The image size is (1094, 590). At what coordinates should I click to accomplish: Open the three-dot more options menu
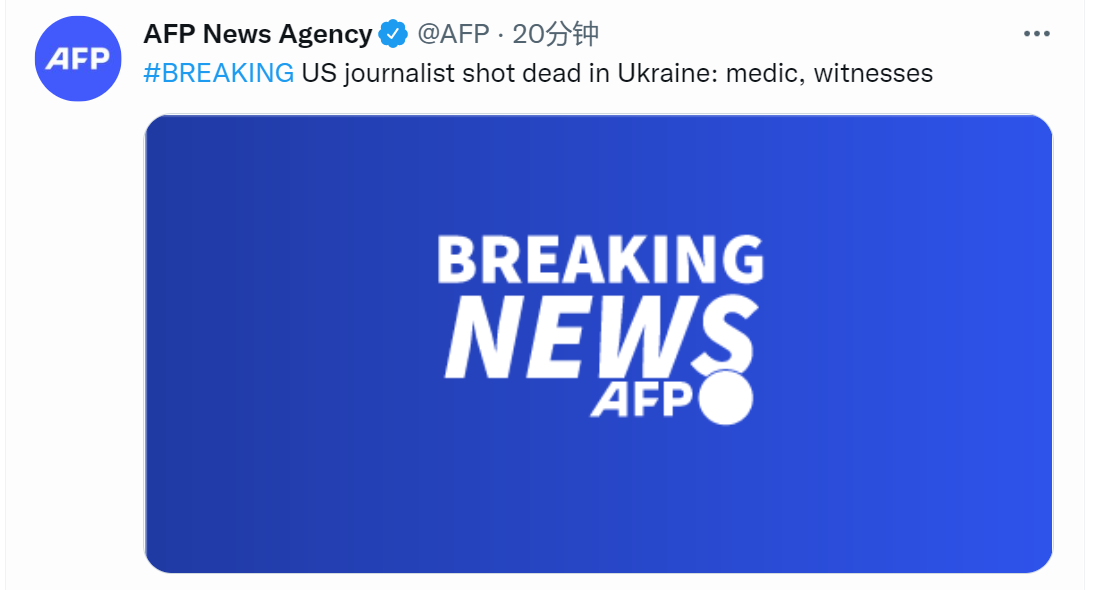pos(1037,33)
